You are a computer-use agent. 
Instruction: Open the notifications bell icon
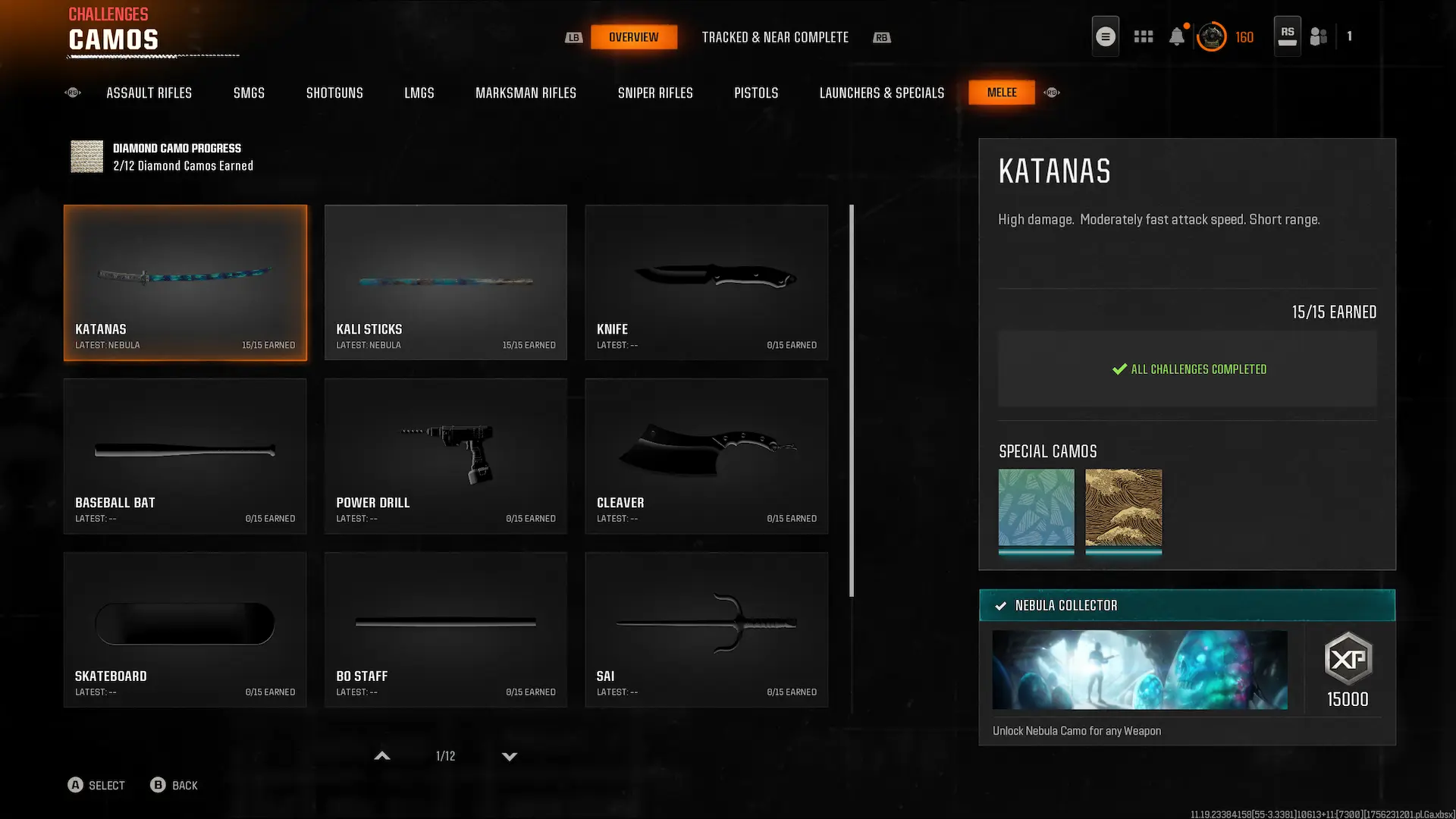[1176, 36]
